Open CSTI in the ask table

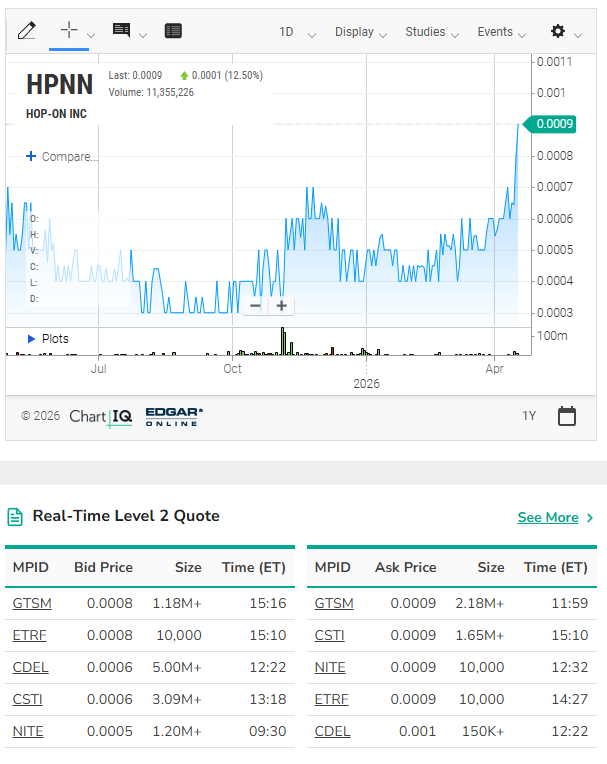[329, 635]
